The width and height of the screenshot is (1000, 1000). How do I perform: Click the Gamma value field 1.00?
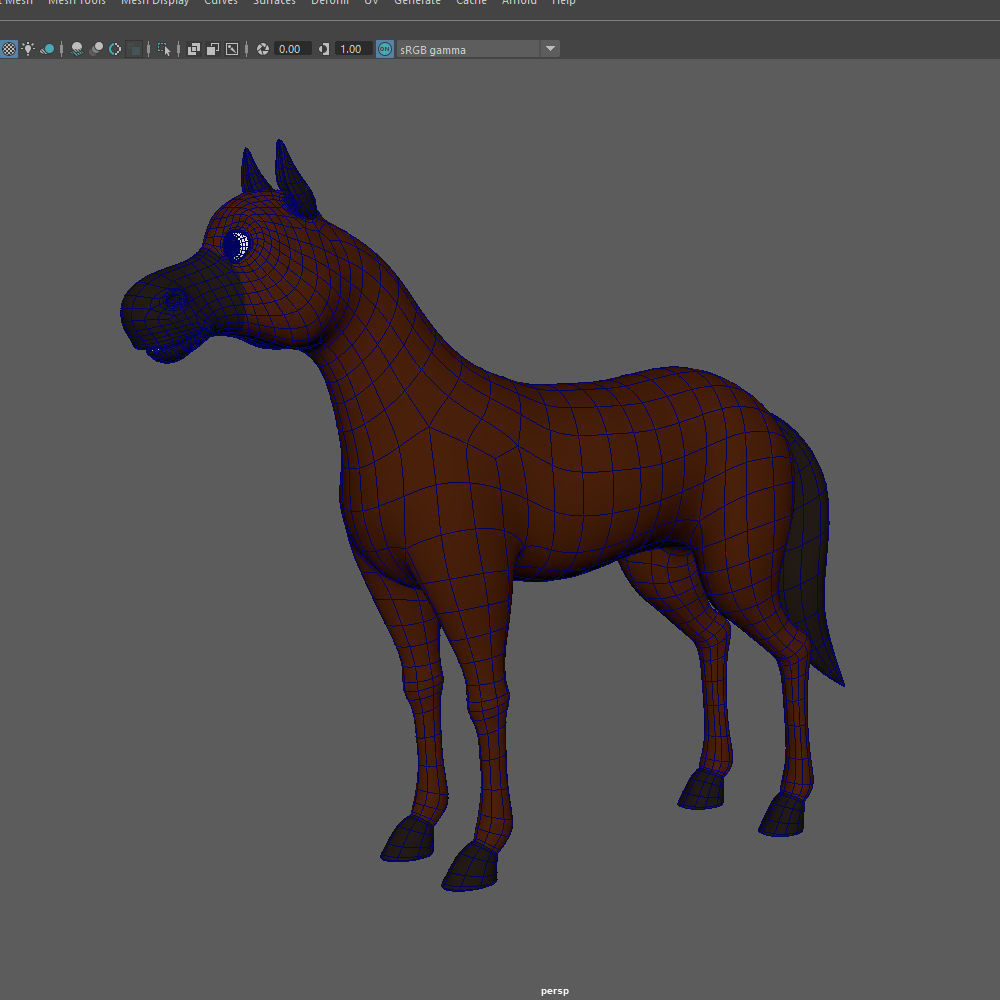(x=354, y=49)
